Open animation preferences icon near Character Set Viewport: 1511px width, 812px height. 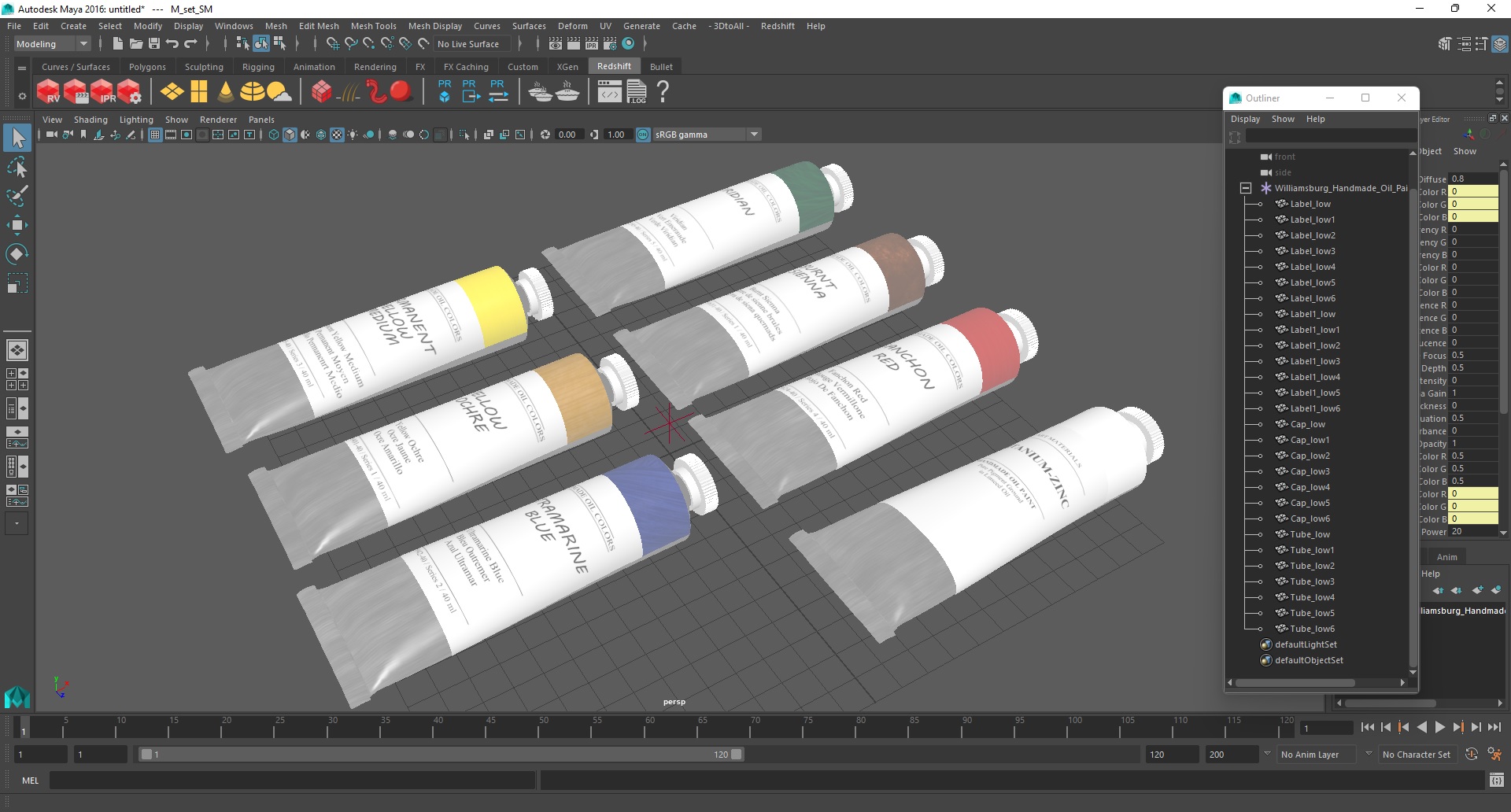1494,755
